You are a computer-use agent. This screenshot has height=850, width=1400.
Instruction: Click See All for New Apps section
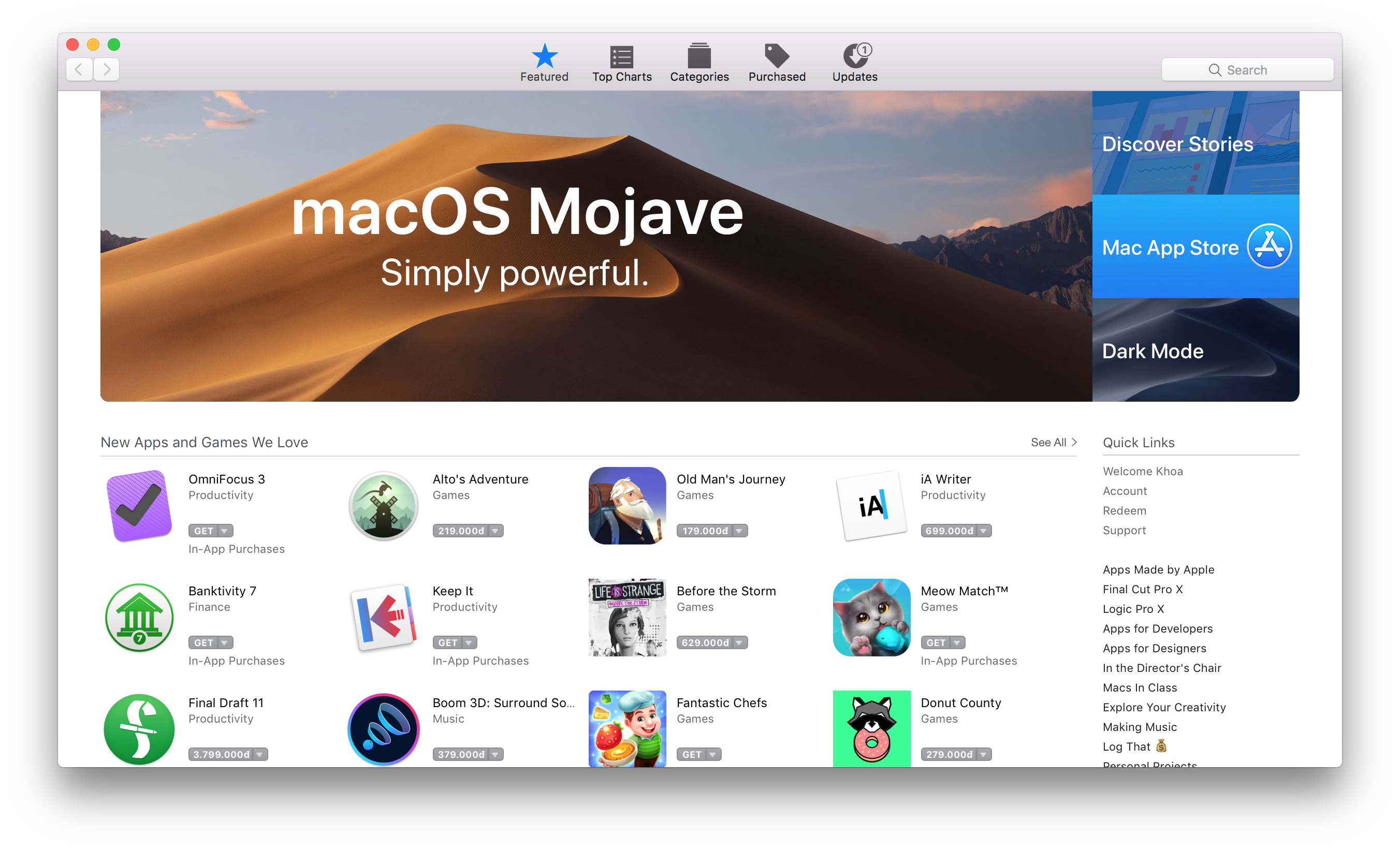pyautogui.click(x=1054, y=442)
